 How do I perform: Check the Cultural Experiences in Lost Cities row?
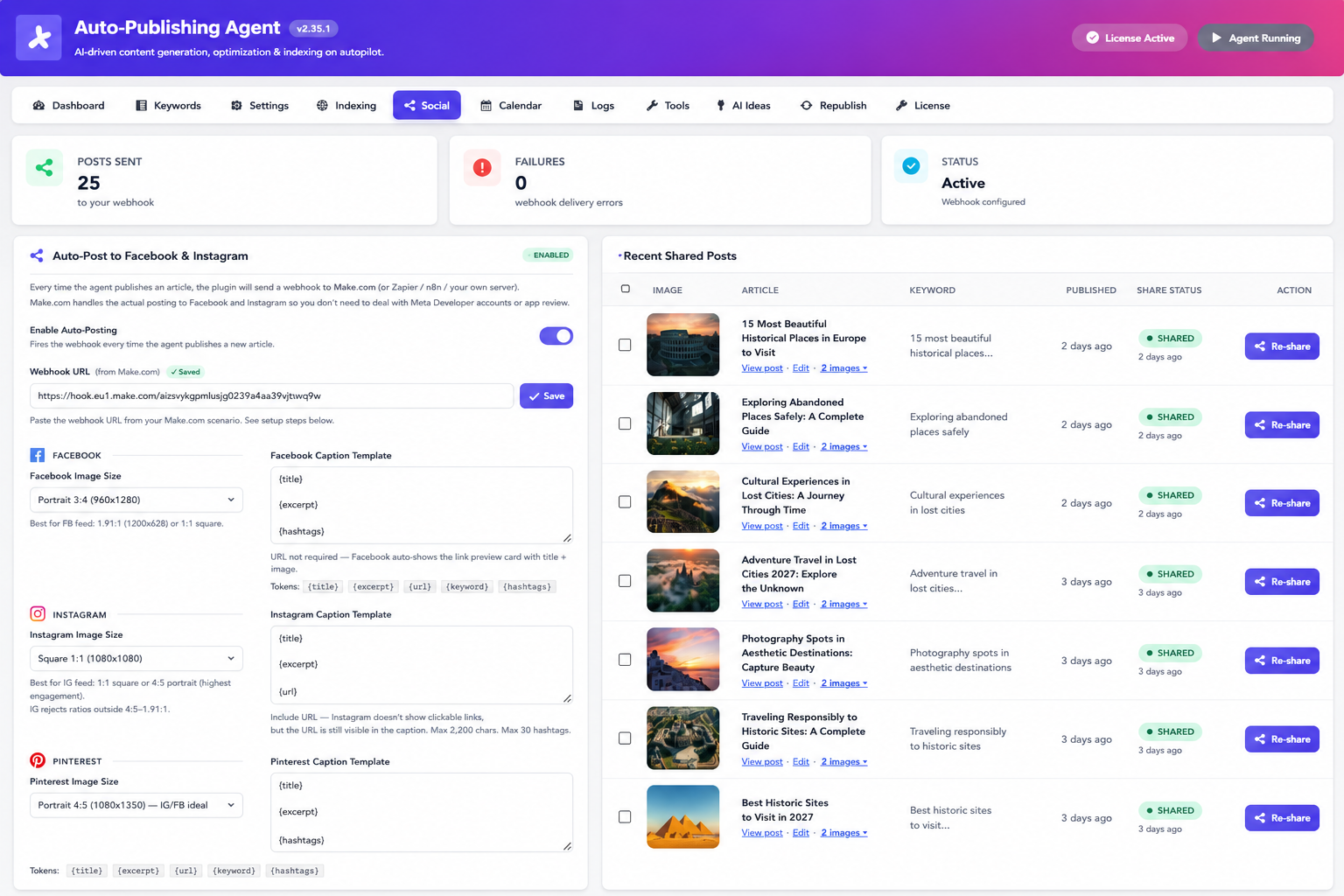625,502
